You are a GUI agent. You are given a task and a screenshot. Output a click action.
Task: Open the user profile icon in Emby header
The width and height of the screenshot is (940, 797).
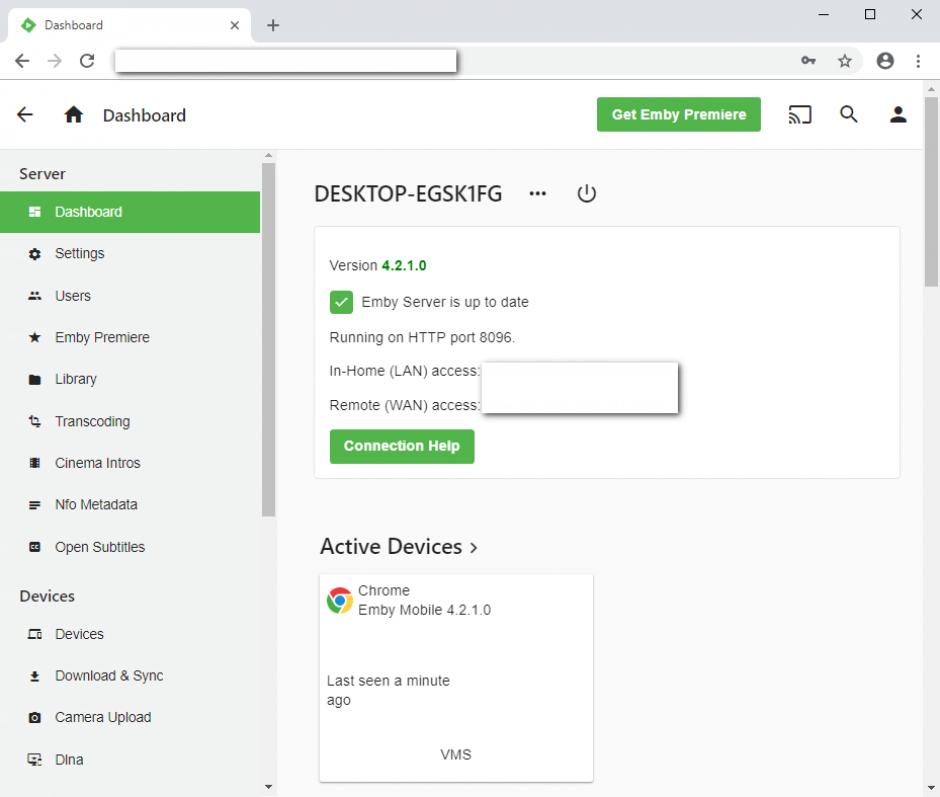tap(897, 115)
